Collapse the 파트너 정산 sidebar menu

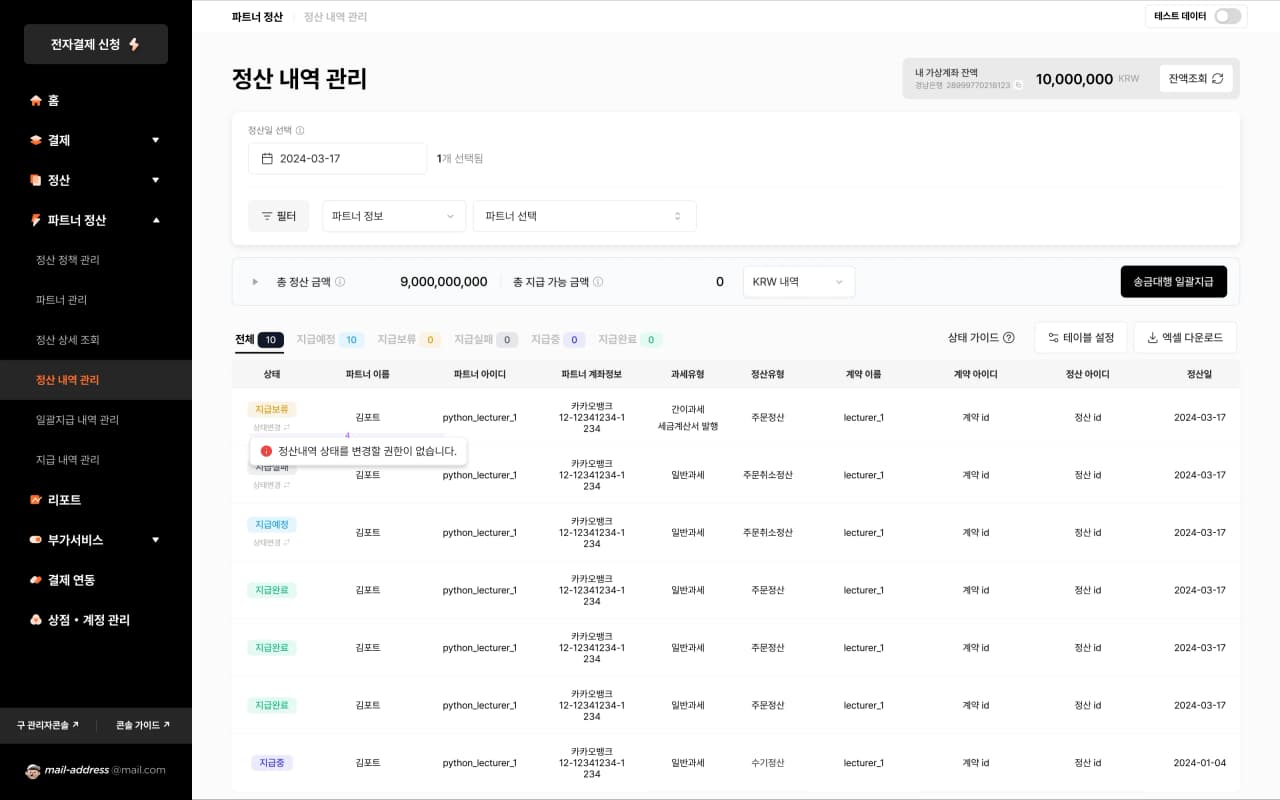156,220
